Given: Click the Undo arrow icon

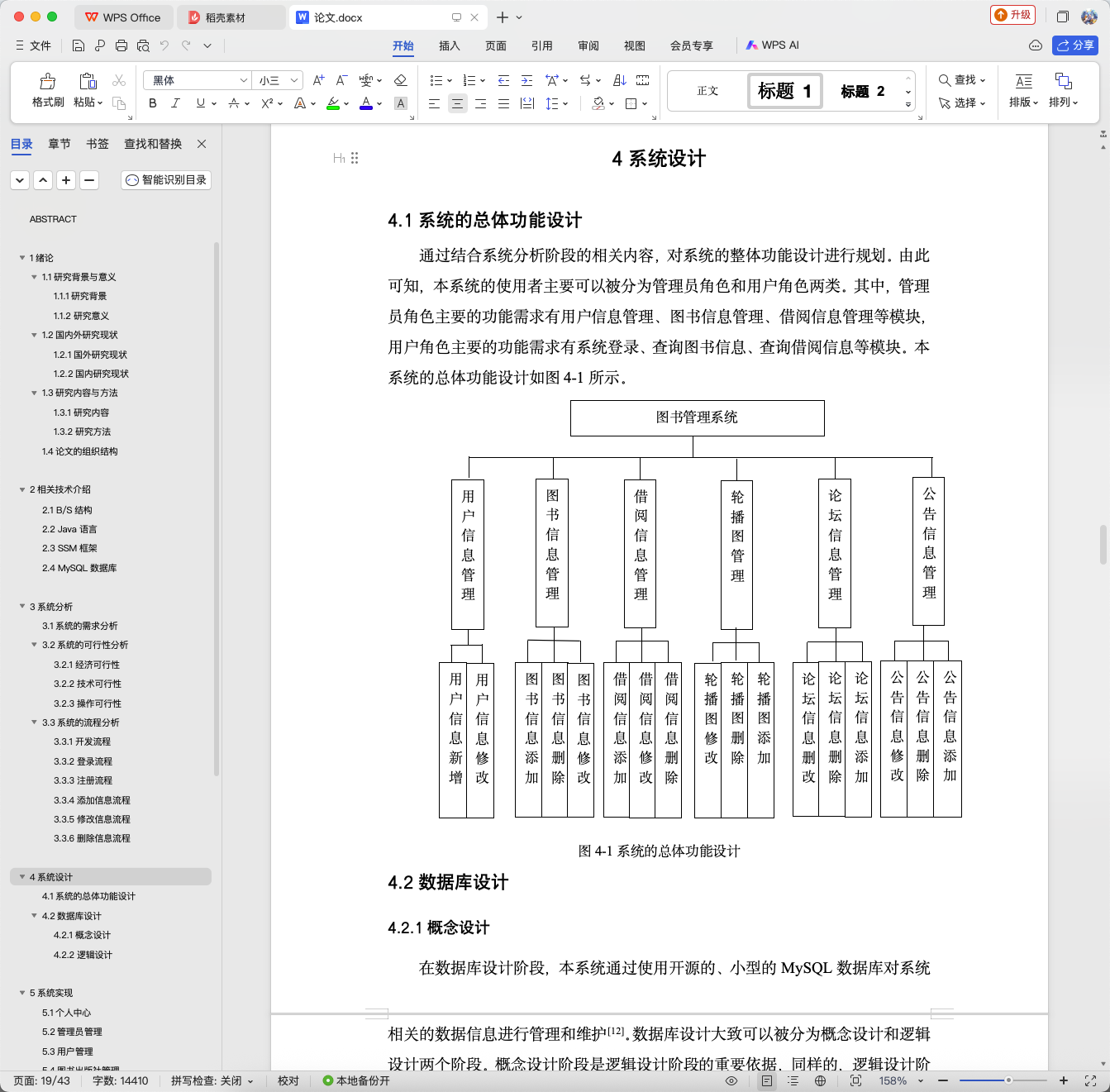Looking at the screenshot, I should pyautogui.click(x=164, y=45).
